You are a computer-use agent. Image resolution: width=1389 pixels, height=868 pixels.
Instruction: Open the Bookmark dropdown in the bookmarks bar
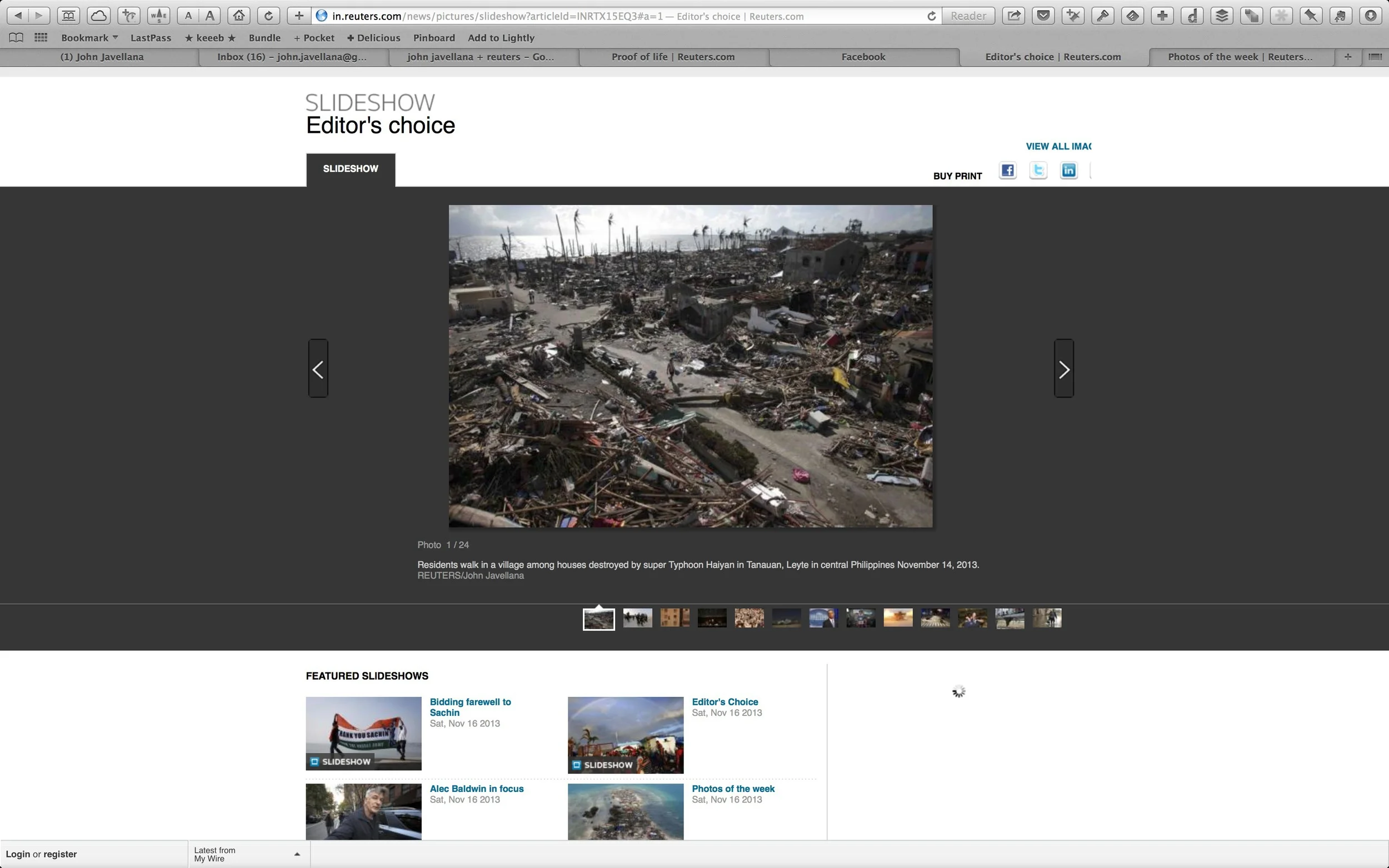[x=88, y=37]
